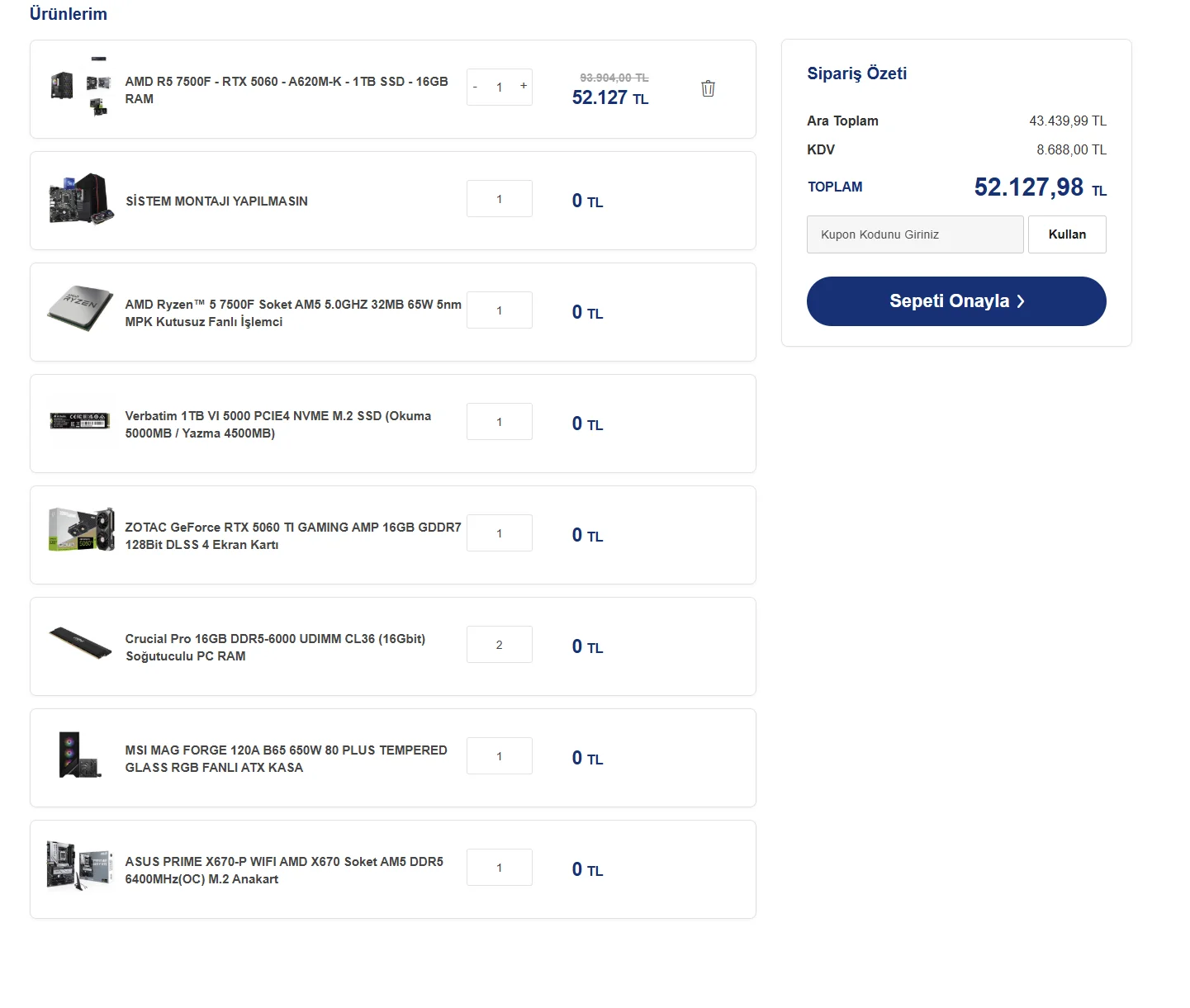Delete the AMD R5 7500F bundle from cart
This screenshot has width=1190, height=1008.
point(708,88)
